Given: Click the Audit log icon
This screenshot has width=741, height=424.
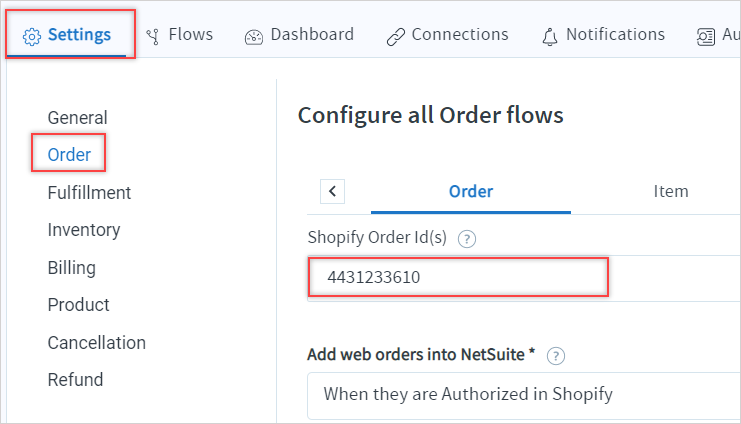Looking at the screenshot, I should [706, 37].
